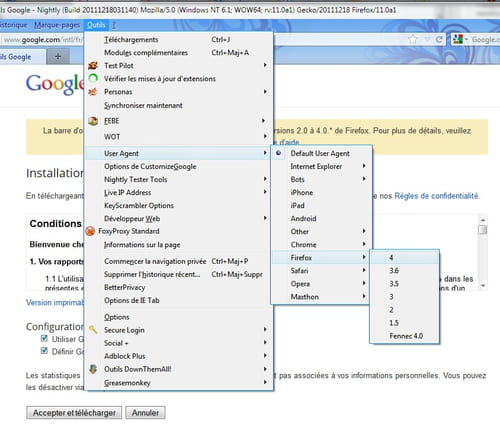Select Firefox 3.5 user agent
500x425 pixels.
click(x=405, y=284)
